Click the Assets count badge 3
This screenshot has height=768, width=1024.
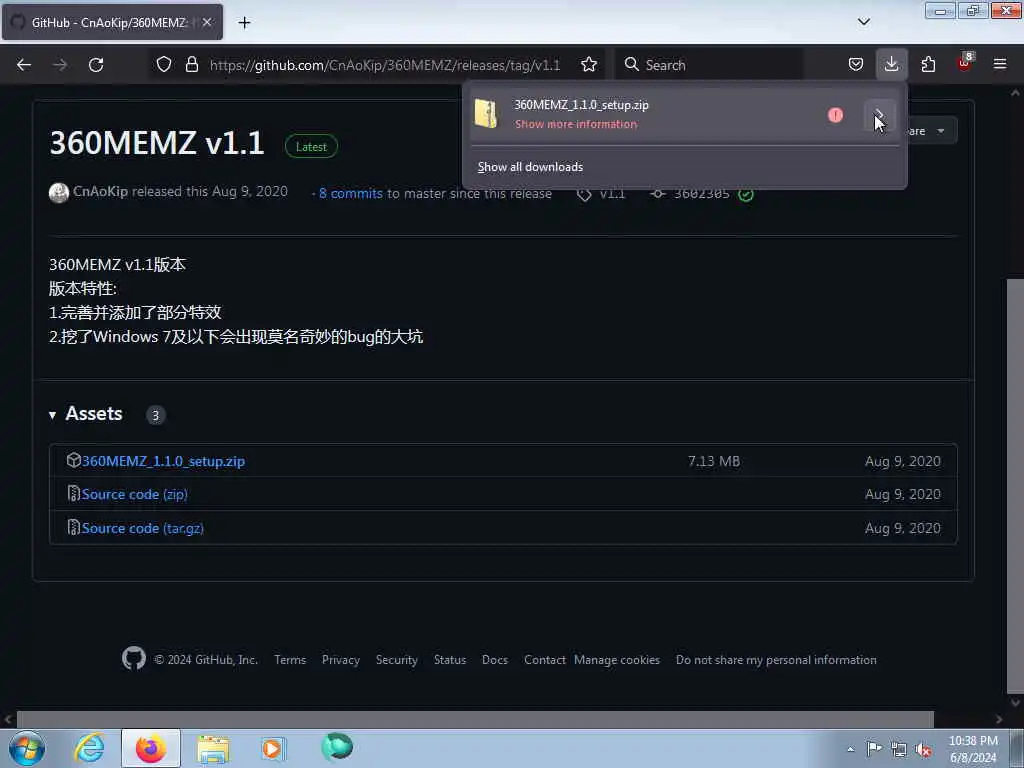click(155, 415)
